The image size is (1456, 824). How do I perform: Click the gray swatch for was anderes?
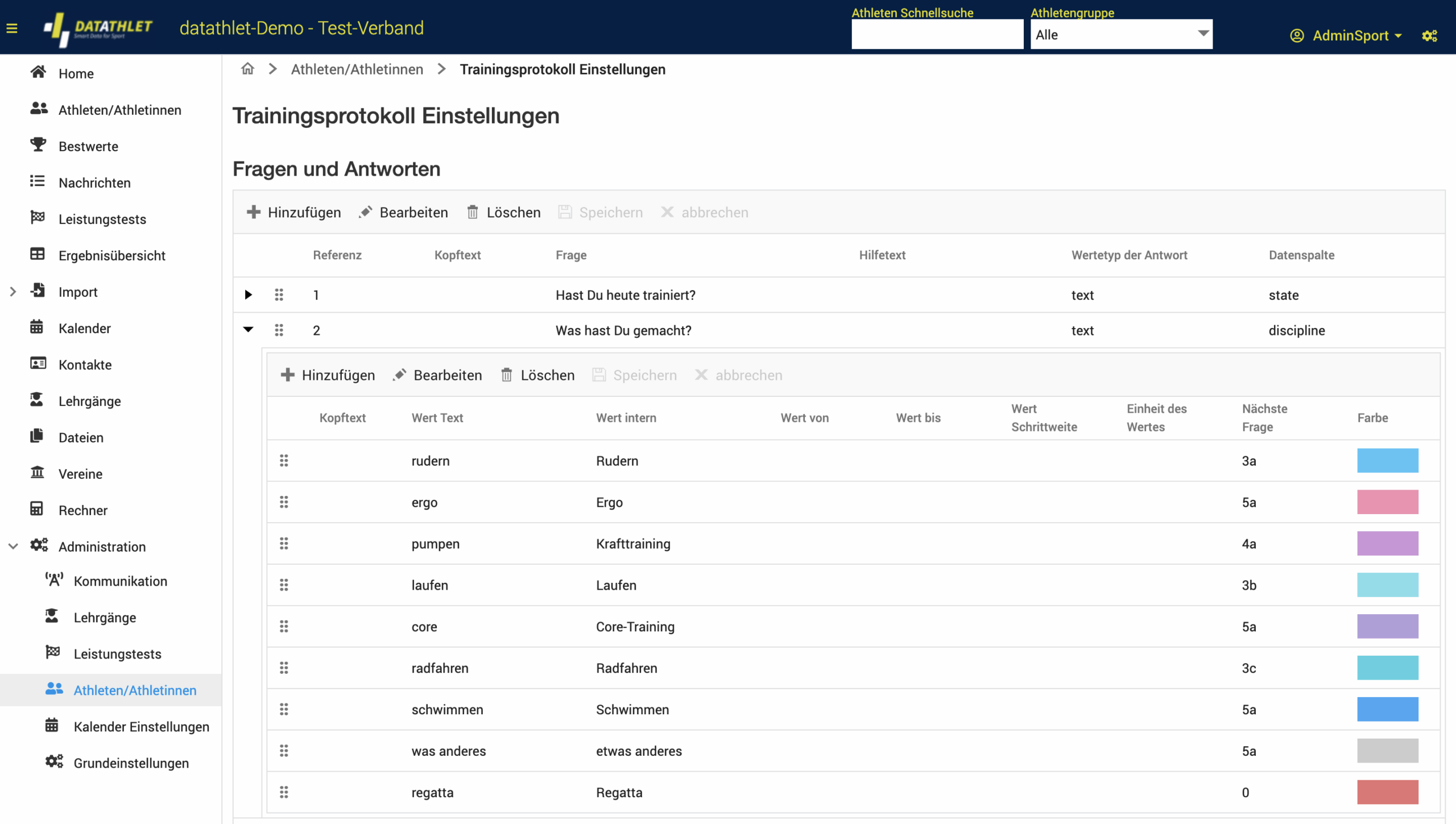1388,751
